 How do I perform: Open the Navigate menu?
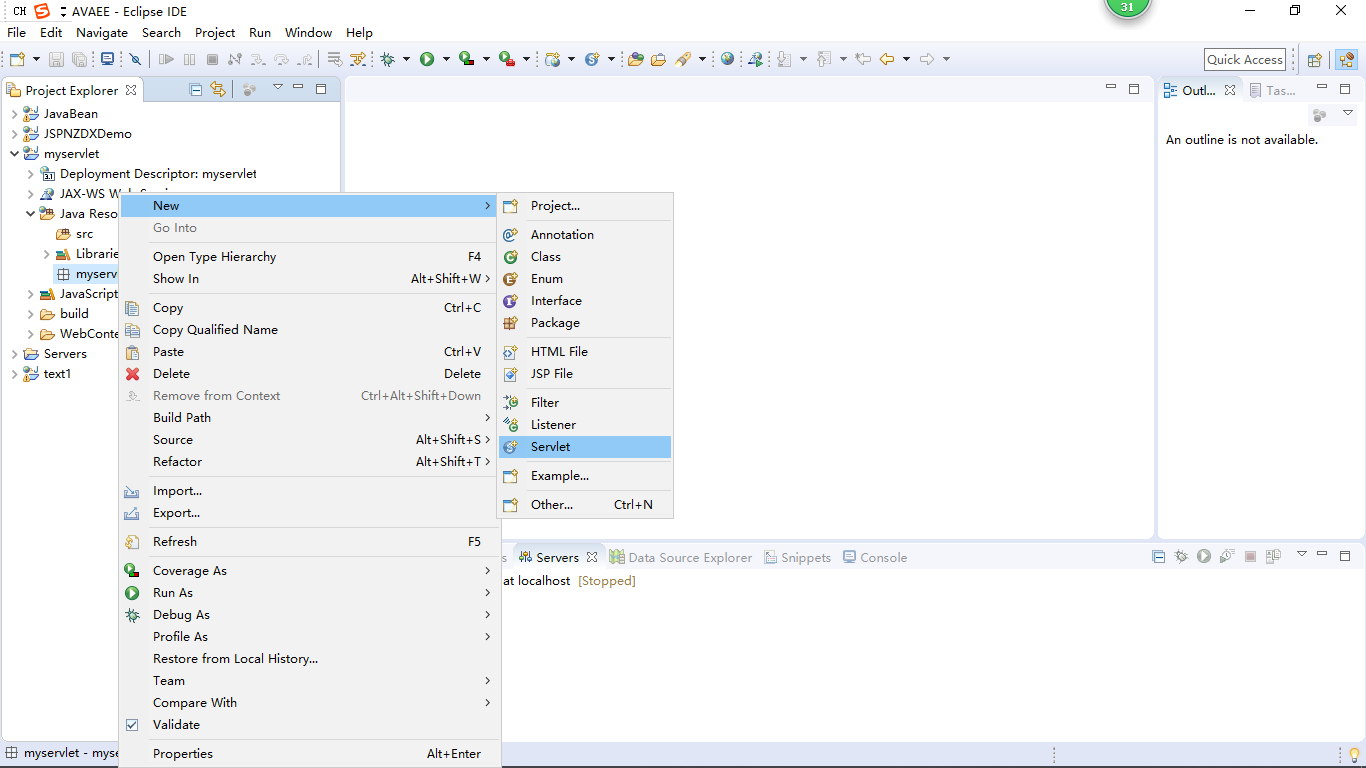pos(102,32)
